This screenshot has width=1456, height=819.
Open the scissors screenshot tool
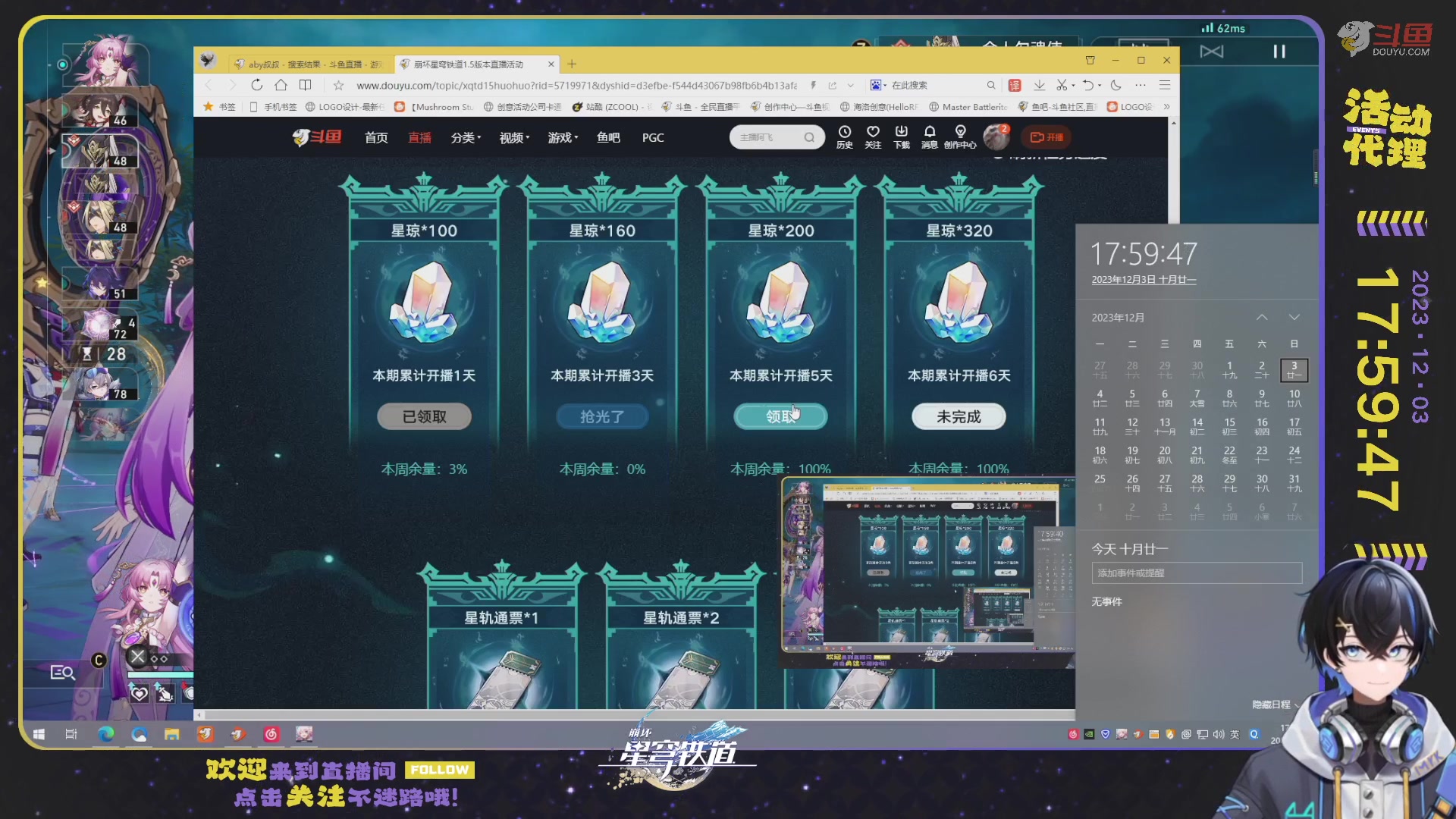[x=1062, y=85]
